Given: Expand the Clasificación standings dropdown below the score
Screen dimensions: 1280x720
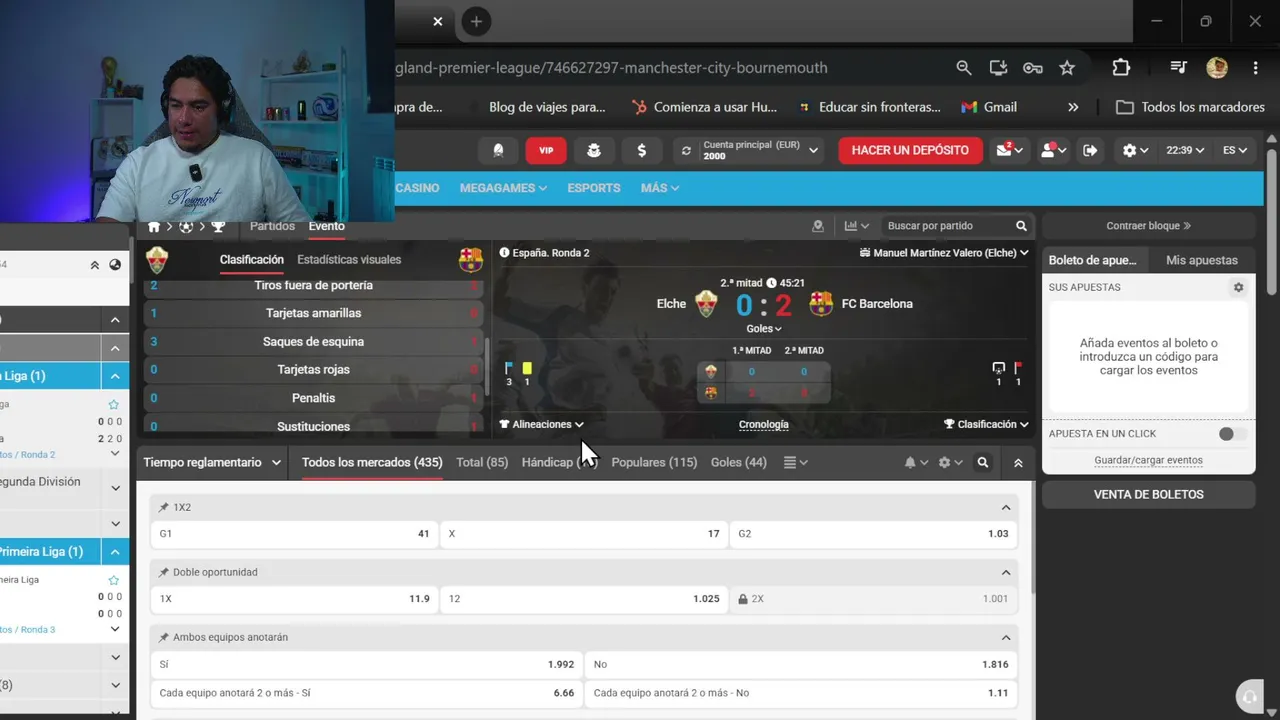Looking at the screenshot, I should (987, 424).
